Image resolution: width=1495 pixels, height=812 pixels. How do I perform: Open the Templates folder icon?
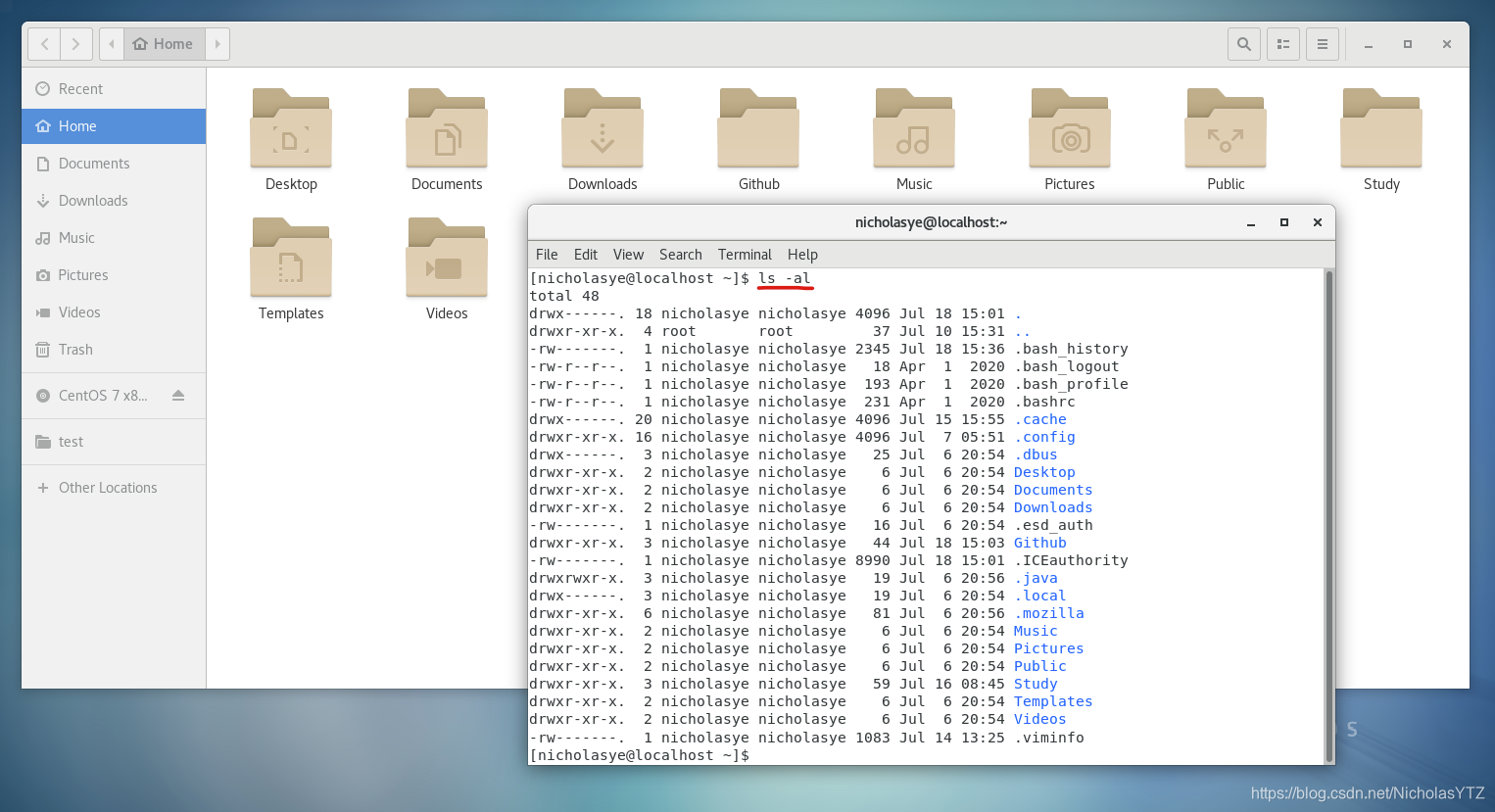(x=291, y=258)
